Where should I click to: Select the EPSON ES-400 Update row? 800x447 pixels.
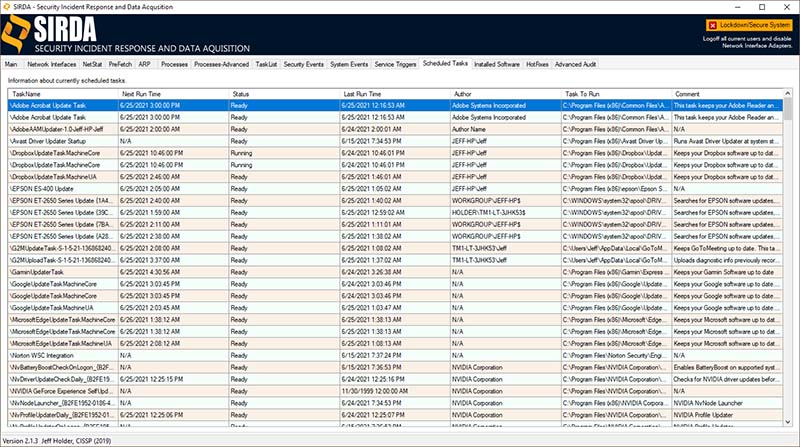[x=395, y=189]
